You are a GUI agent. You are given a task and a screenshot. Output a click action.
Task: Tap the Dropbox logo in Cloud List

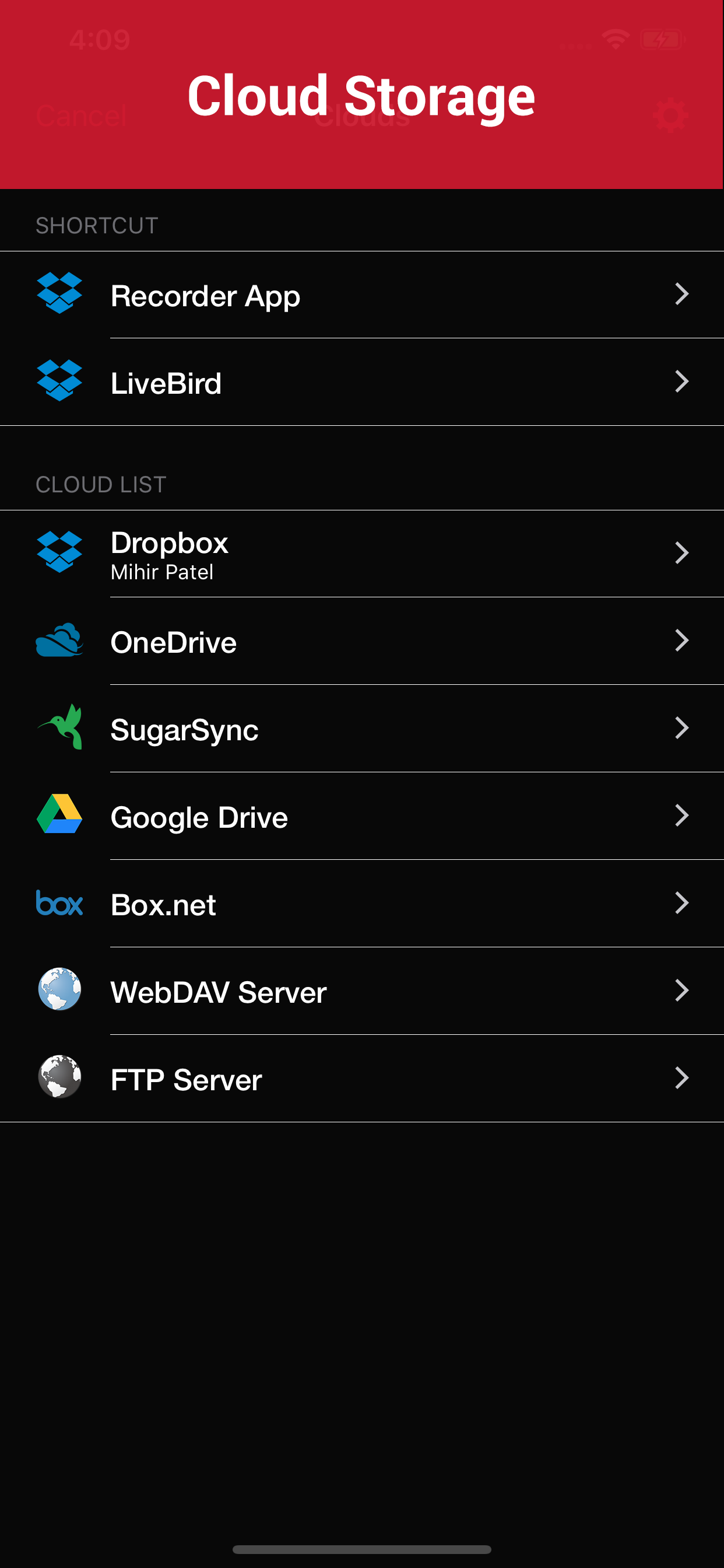[x=59, y=552]
